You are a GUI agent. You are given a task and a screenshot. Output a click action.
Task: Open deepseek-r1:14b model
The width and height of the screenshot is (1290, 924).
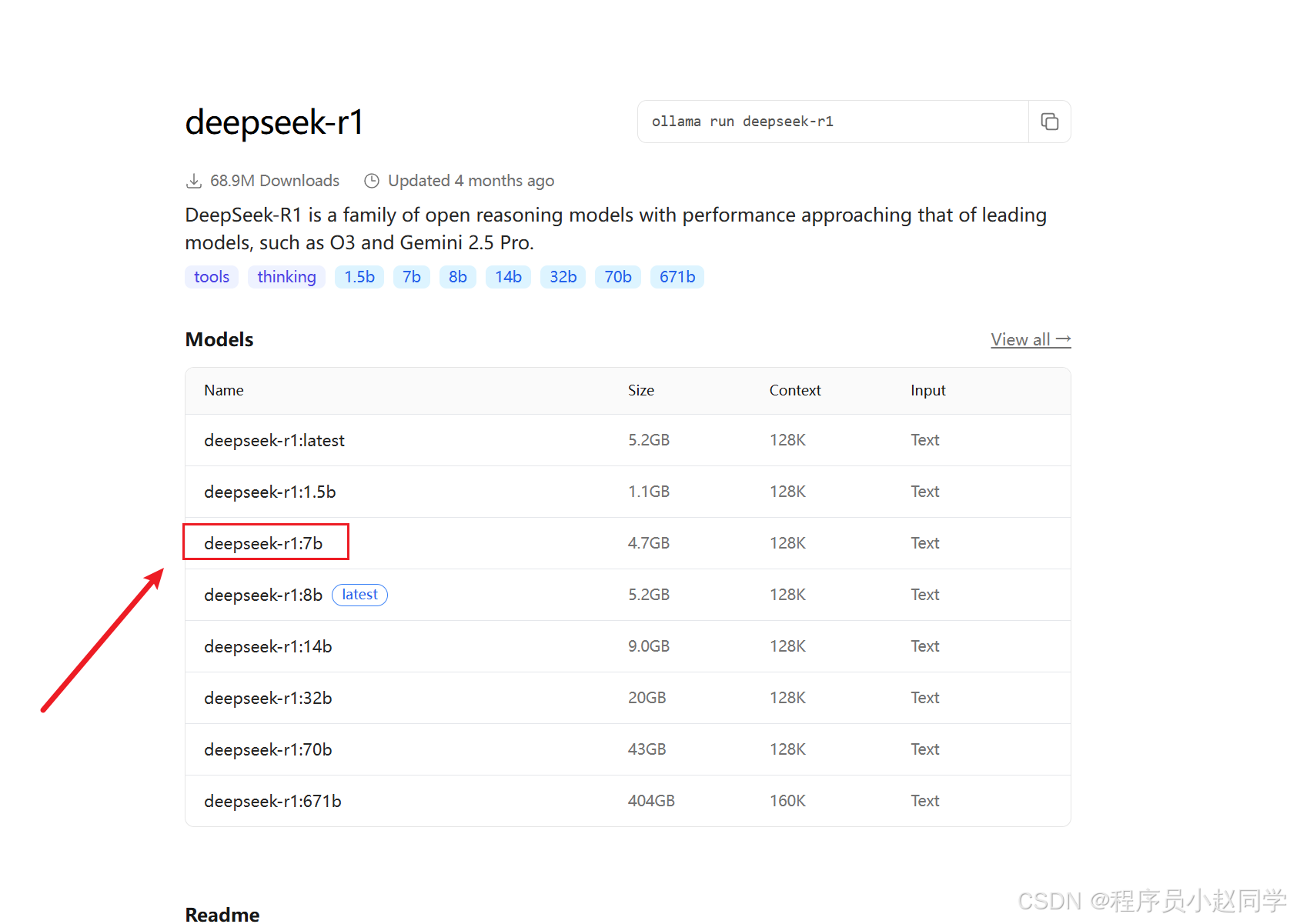point(268,646)
